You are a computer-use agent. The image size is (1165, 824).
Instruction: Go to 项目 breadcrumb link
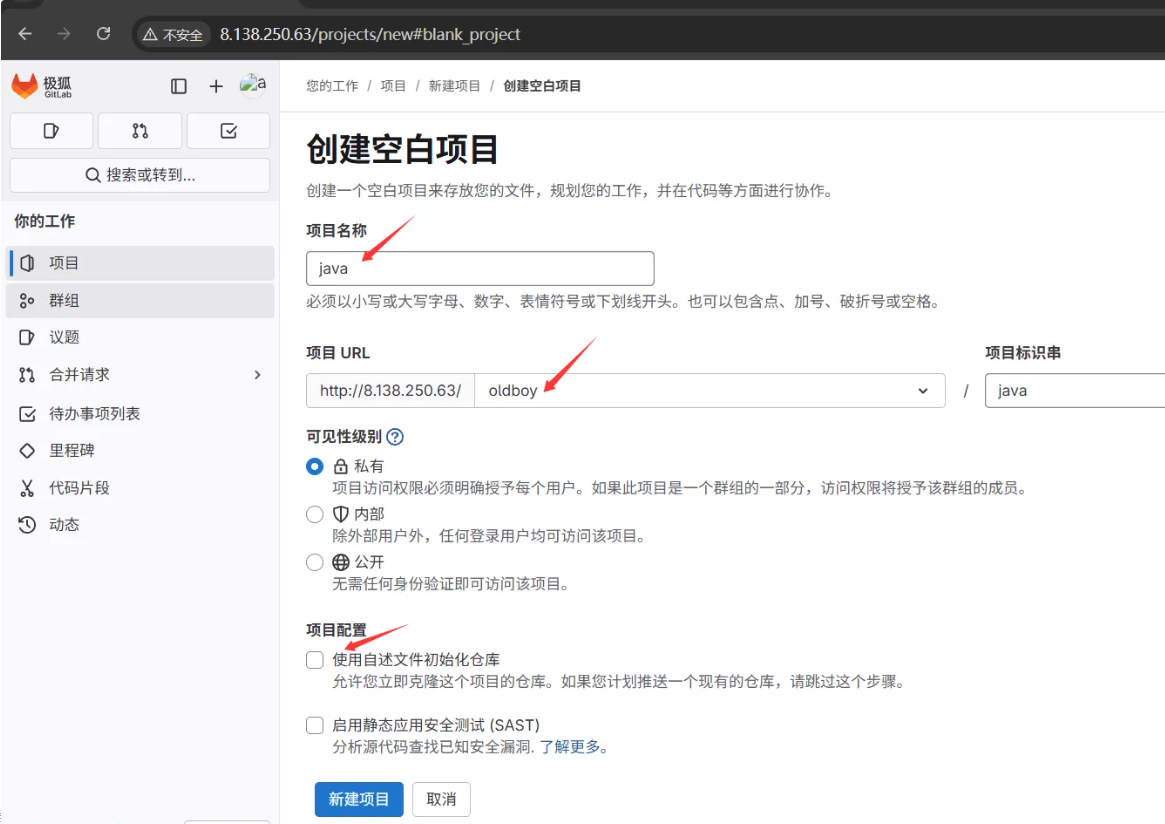393,86
